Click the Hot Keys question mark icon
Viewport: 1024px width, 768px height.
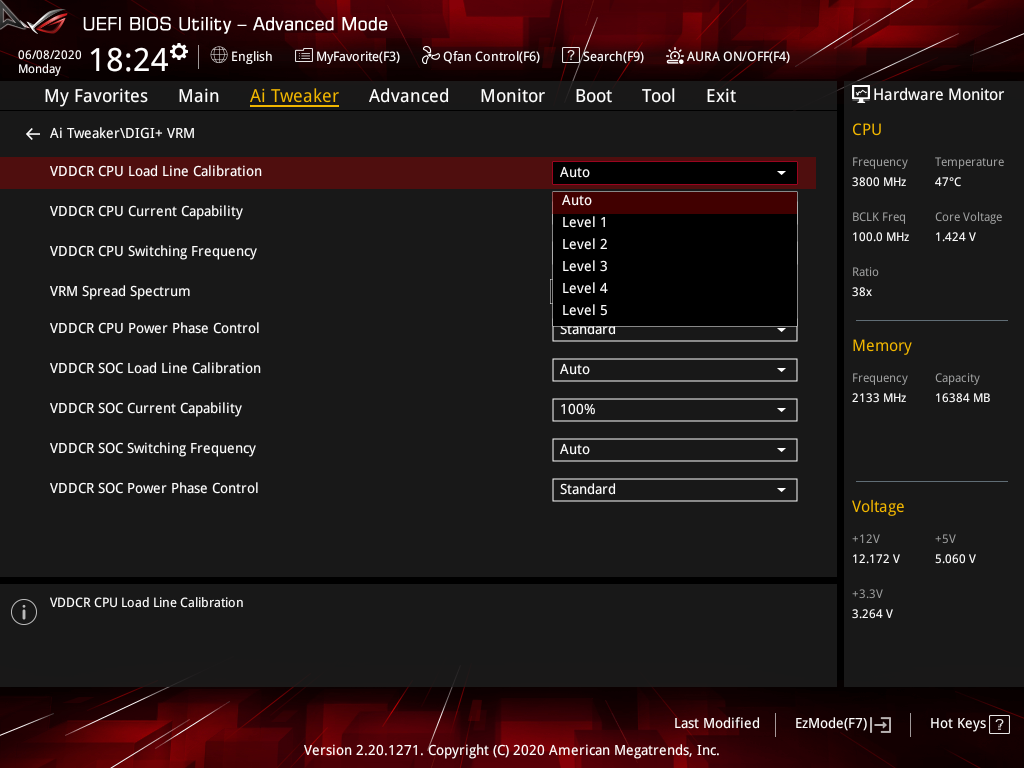point(999,724)
